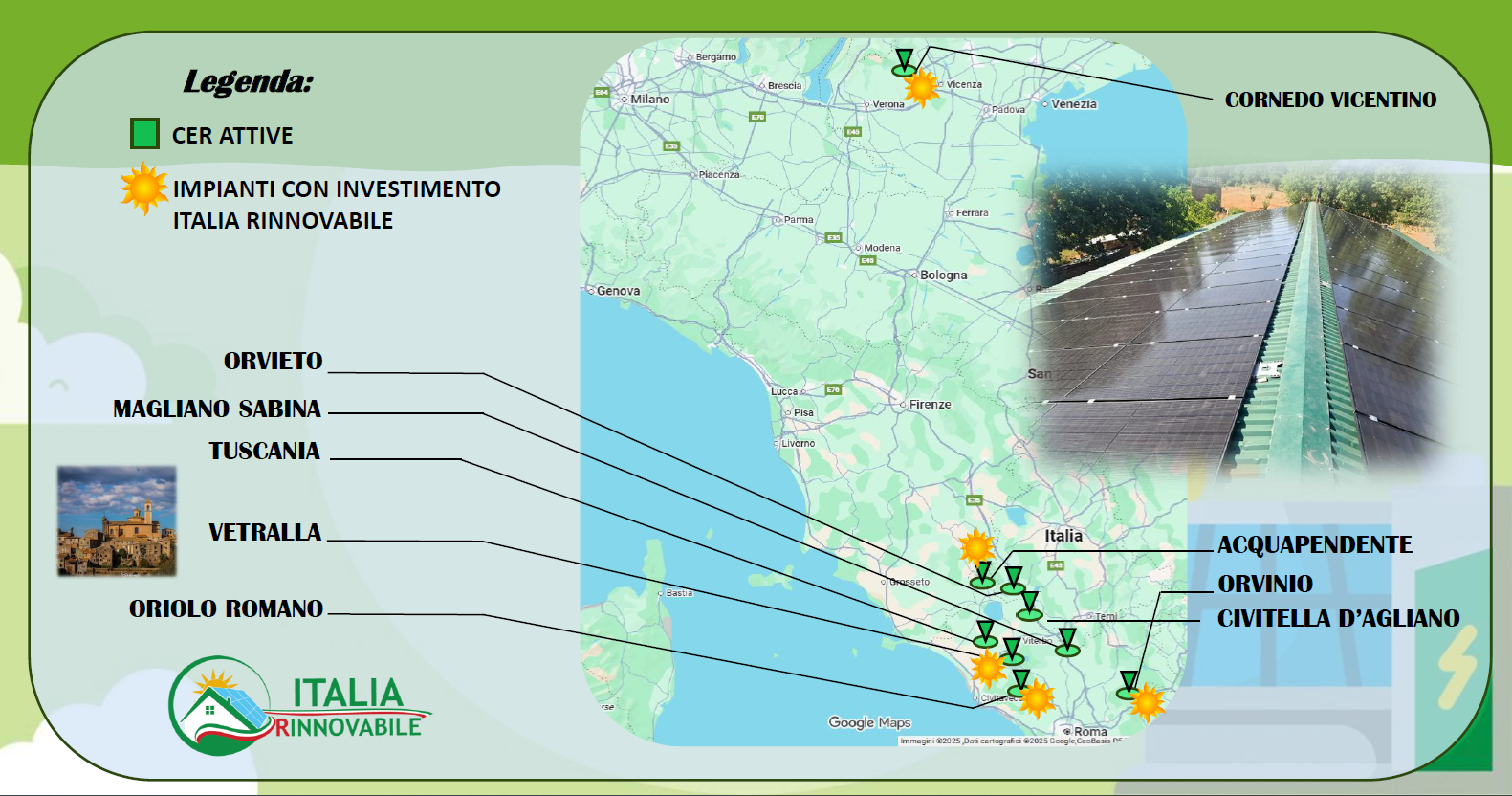Click Genova on the map

pyautogui.click(x=618, y=291)
